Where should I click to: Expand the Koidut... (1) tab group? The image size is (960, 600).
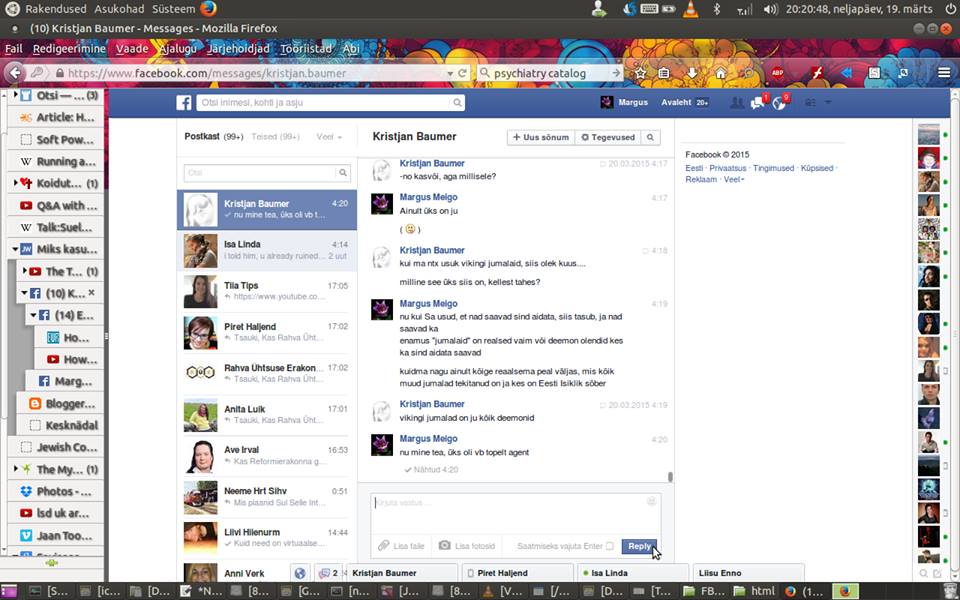point(15,182)
